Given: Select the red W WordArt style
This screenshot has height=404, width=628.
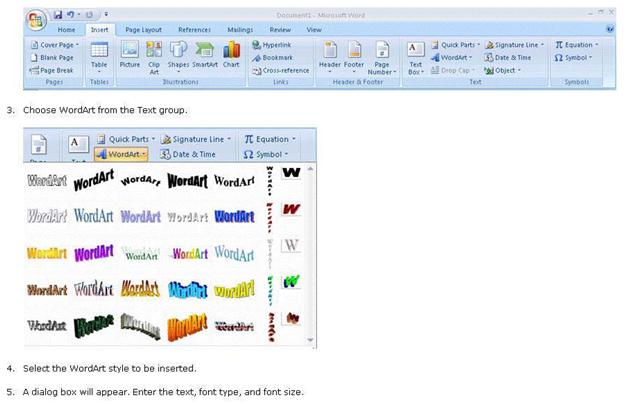Looking at the screenshot, I should click(291, 209).
